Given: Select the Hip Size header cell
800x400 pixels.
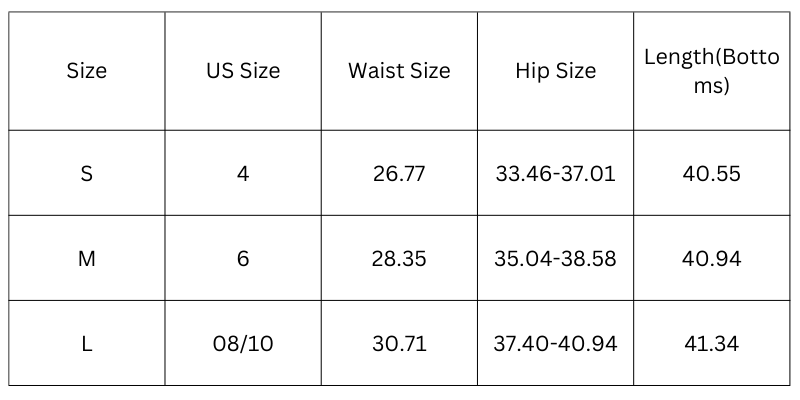Looking at the screenshot, I should click(555, 71).
